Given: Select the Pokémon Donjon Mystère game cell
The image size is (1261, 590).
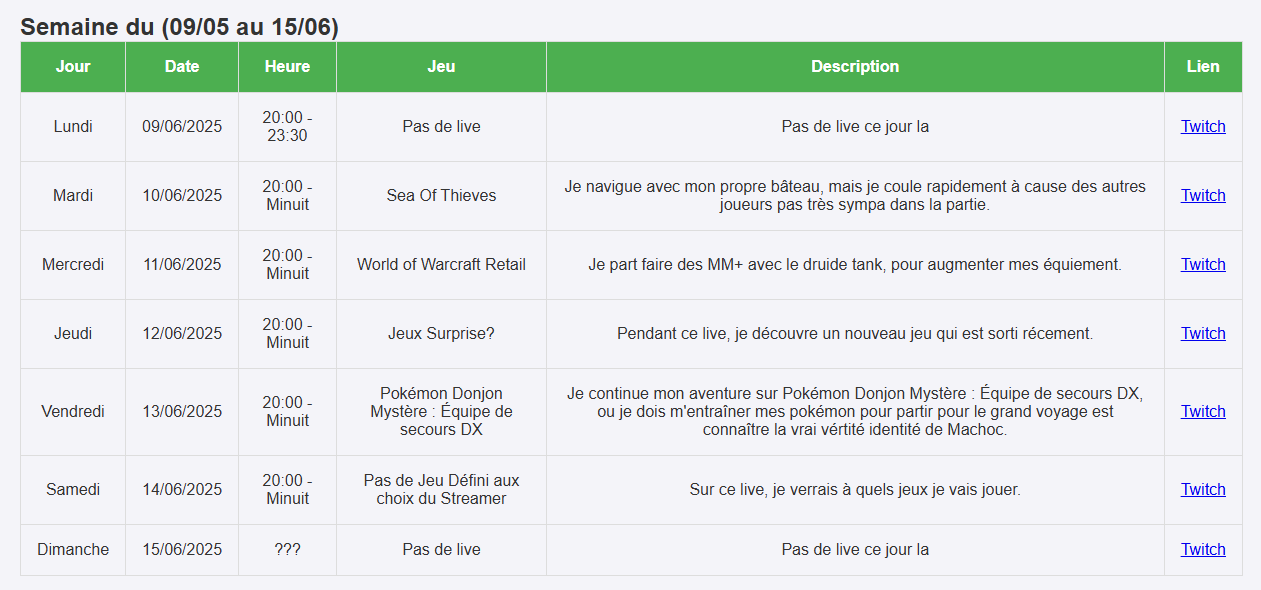Looking at the screenshot, I should tap(440, 411).
